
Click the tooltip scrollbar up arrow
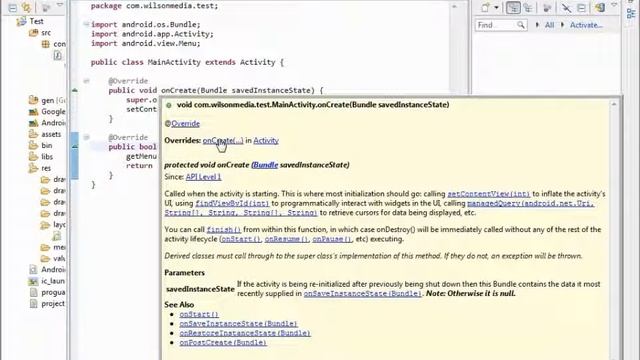point(613,104)
